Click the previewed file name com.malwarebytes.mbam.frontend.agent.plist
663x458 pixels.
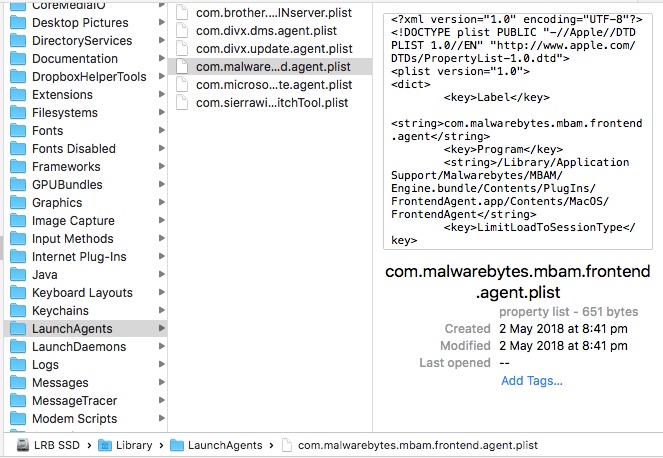pos(518,282)
